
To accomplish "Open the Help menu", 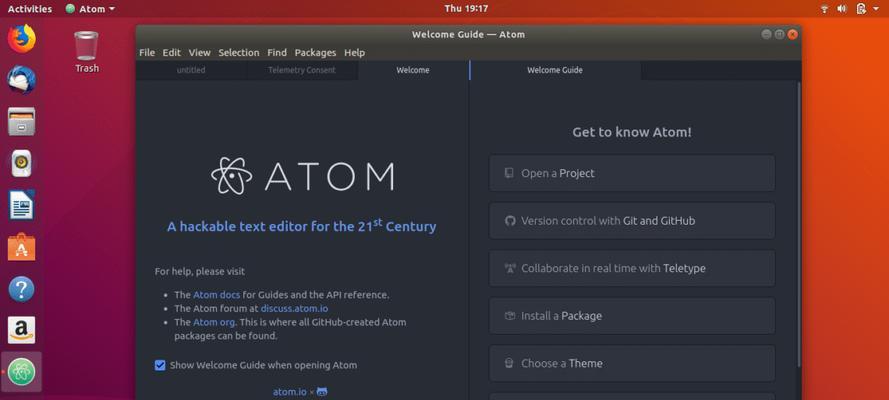I will [354, 52].
